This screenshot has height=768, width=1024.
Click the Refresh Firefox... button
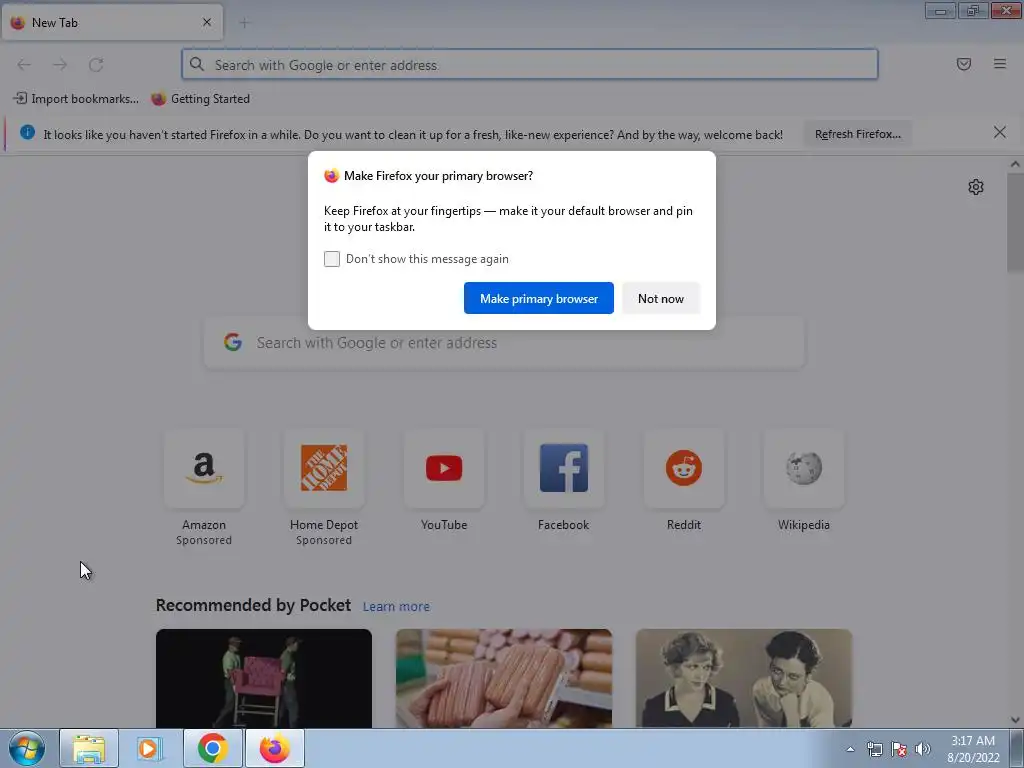pos(857,134)
